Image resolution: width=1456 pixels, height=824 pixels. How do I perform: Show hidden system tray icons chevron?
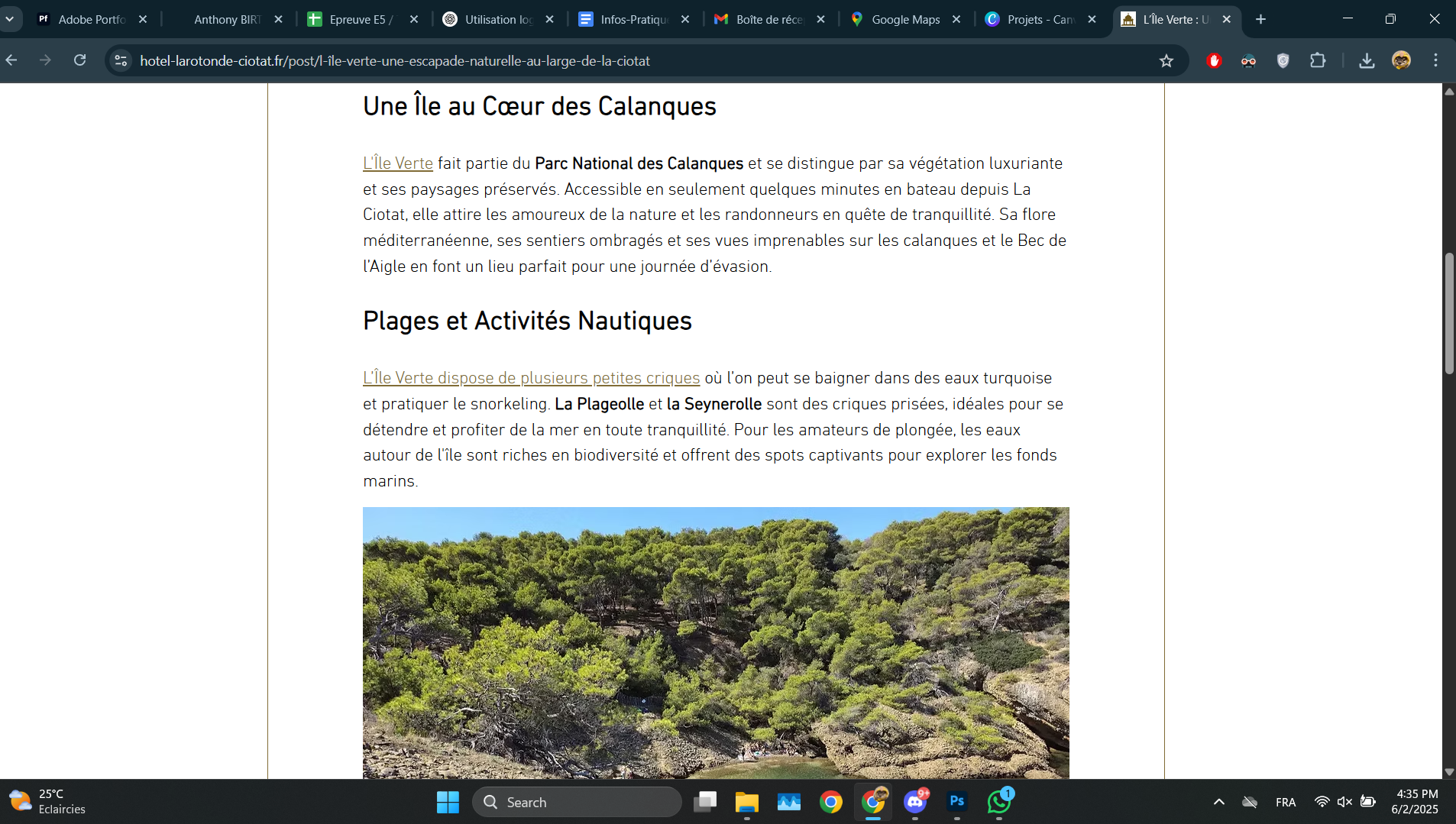click(1219, 802)
